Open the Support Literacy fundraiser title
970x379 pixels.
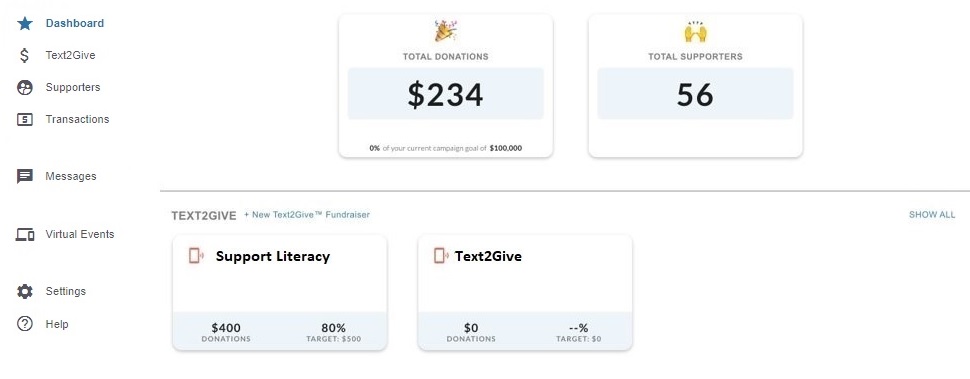click(x=273, y=256)
